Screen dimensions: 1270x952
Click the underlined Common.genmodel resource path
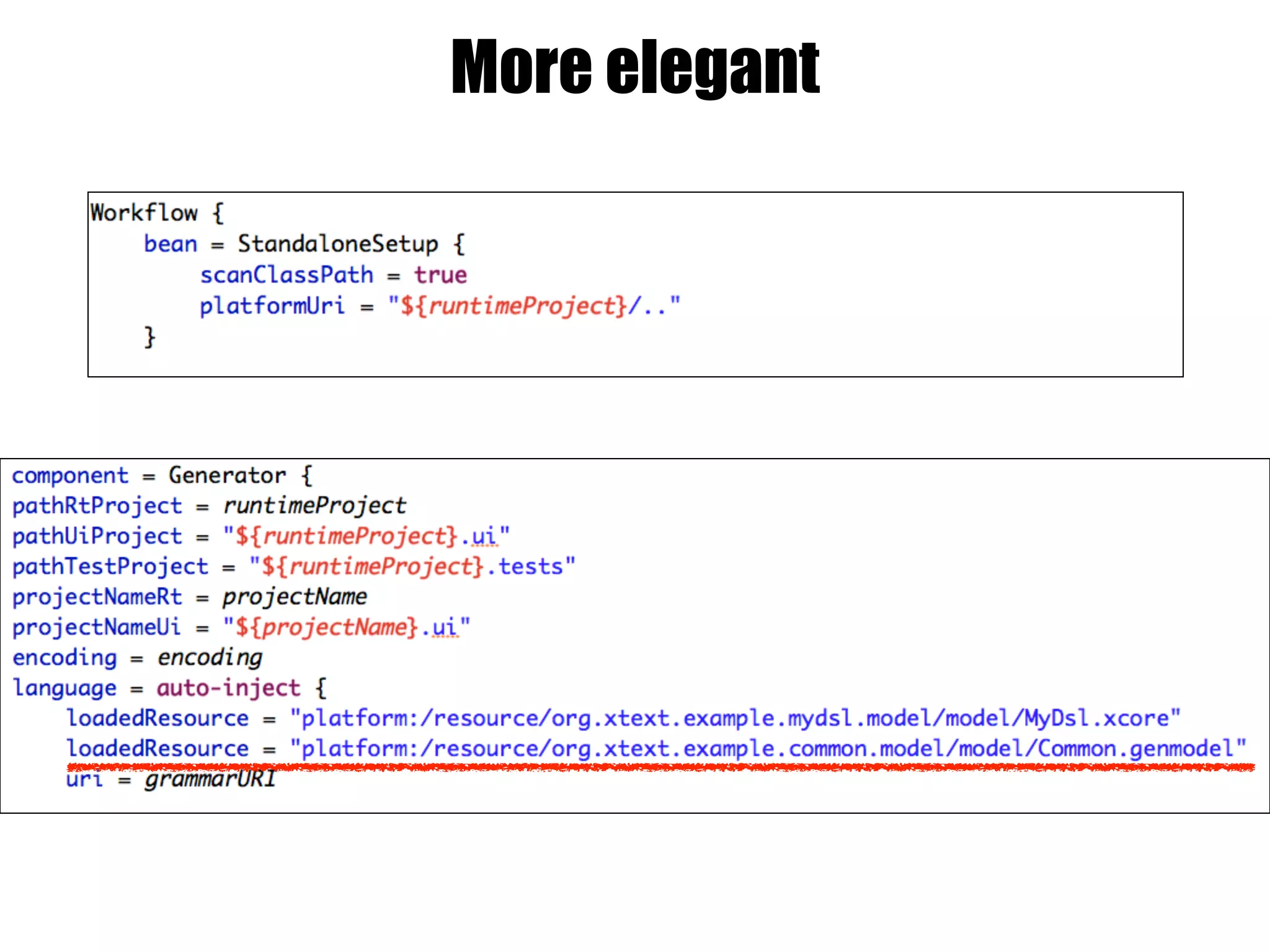click(x=768, y=749)
